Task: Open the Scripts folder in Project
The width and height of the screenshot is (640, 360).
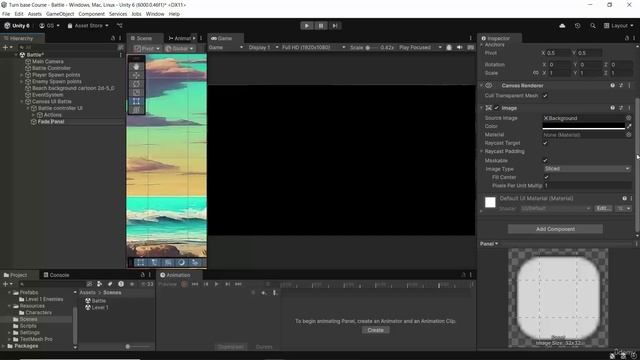Action: (28, 326)
